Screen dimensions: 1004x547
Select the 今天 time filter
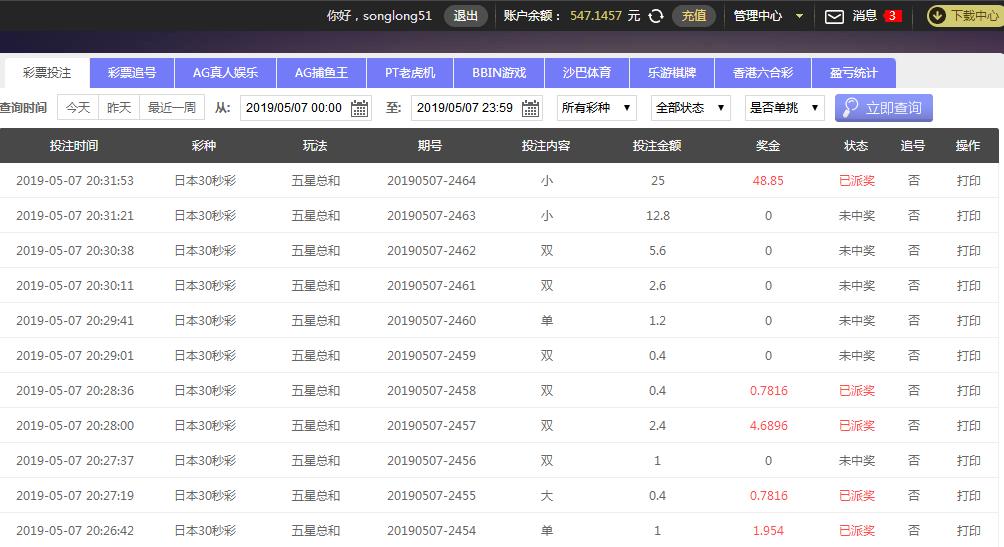click(x=78, y=108)
